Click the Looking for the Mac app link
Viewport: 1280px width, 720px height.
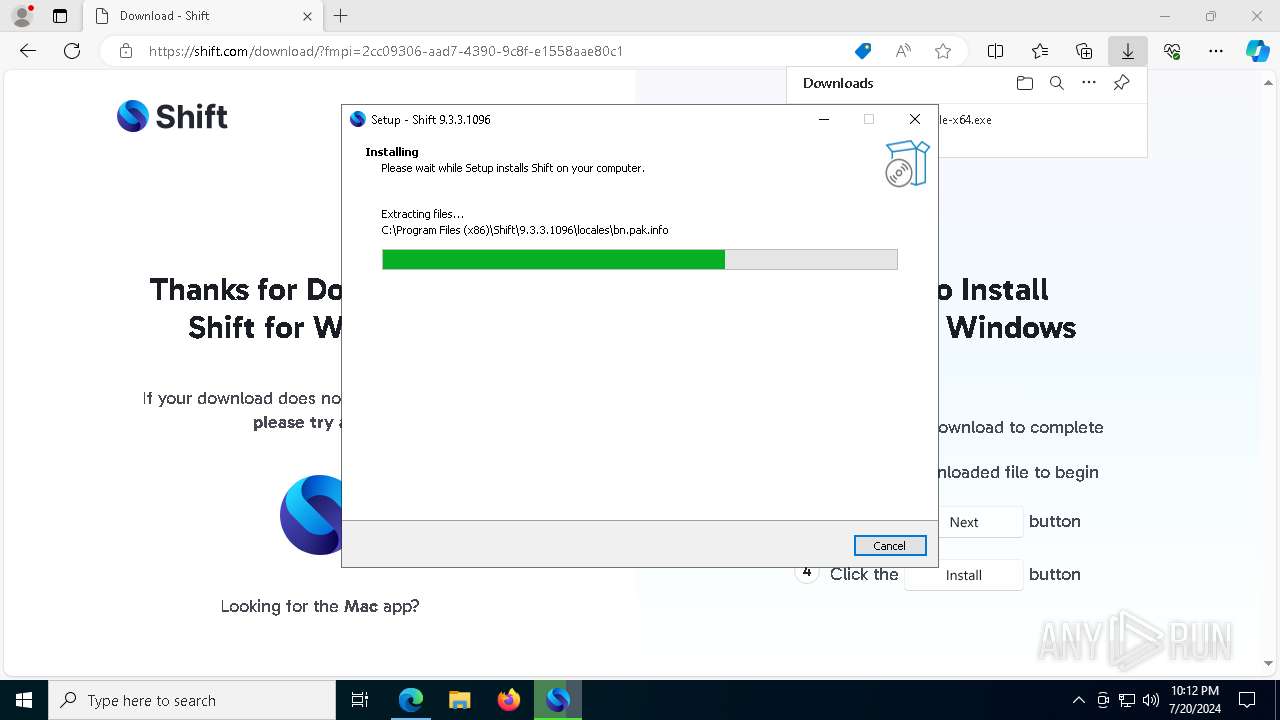point(320,606)
